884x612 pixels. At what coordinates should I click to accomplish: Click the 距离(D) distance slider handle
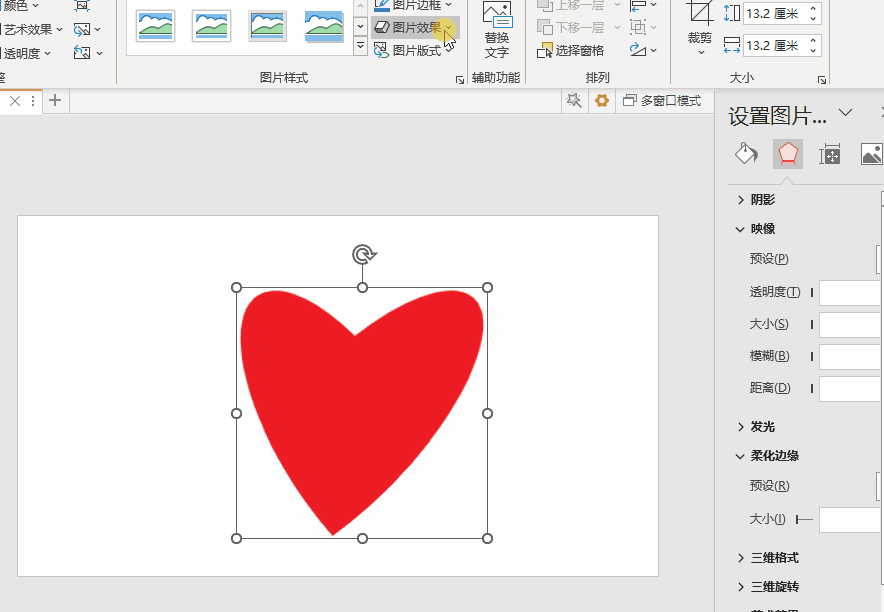(812, 388)
